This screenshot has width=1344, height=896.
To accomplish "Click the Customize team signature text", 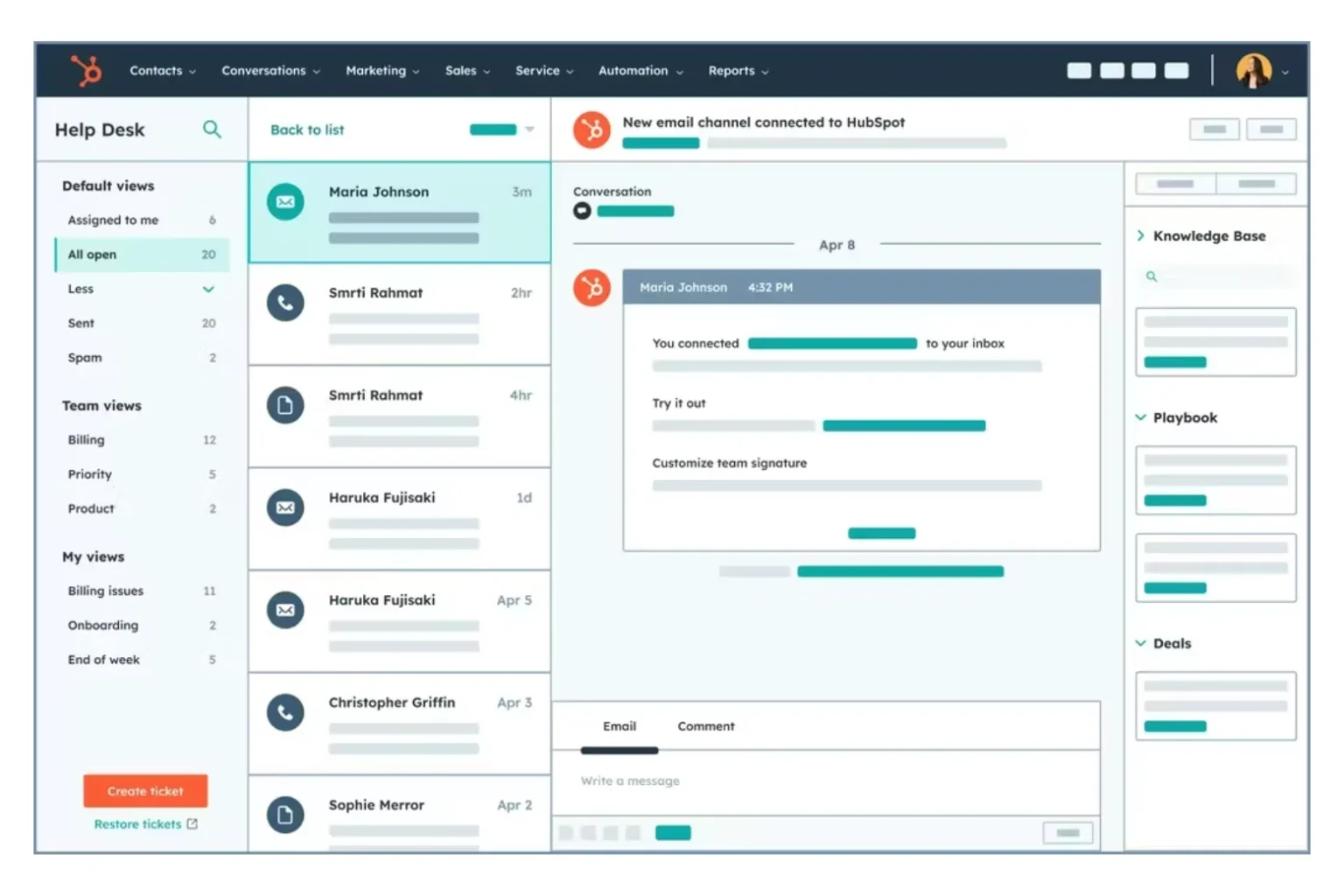I will pyautogui.click(x=730, y=463).
